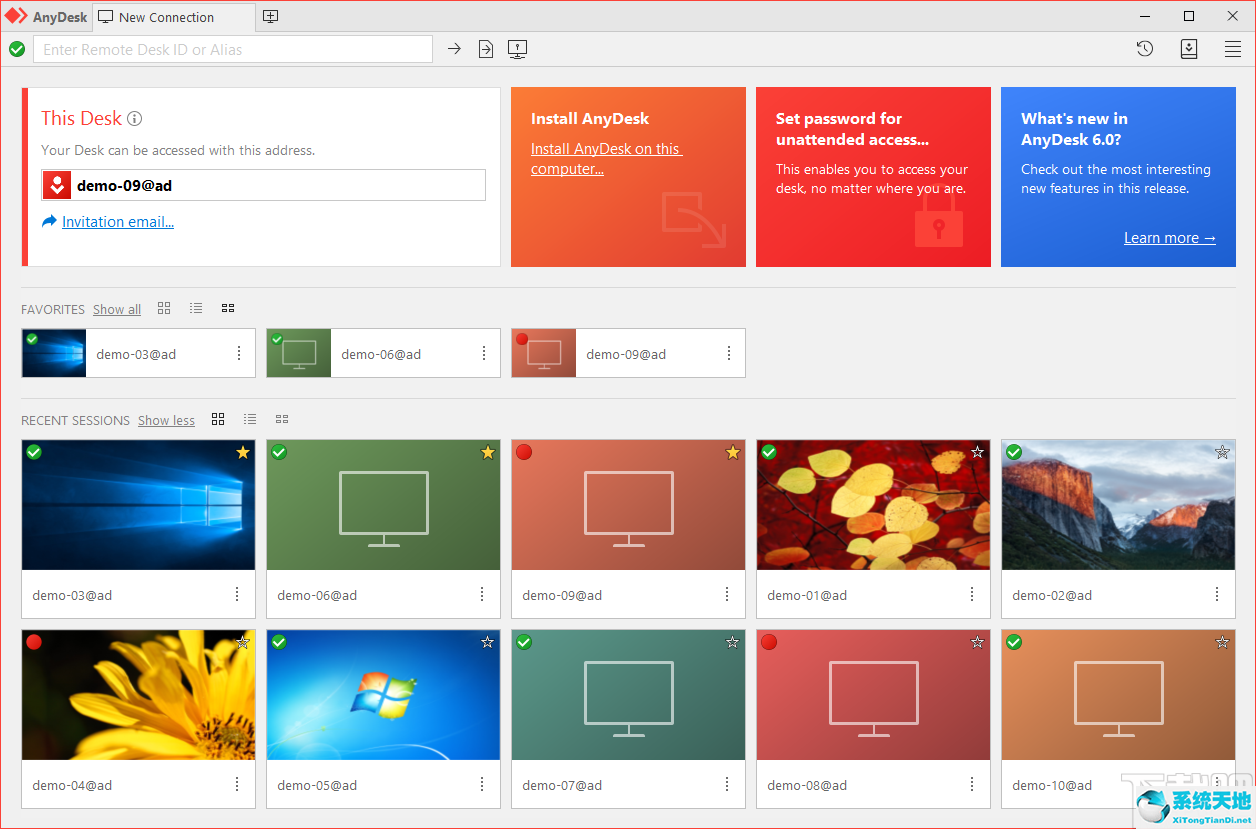Add a new tab with plus icon
This screenshot has height=829, width=1256.
pos(270,17)
